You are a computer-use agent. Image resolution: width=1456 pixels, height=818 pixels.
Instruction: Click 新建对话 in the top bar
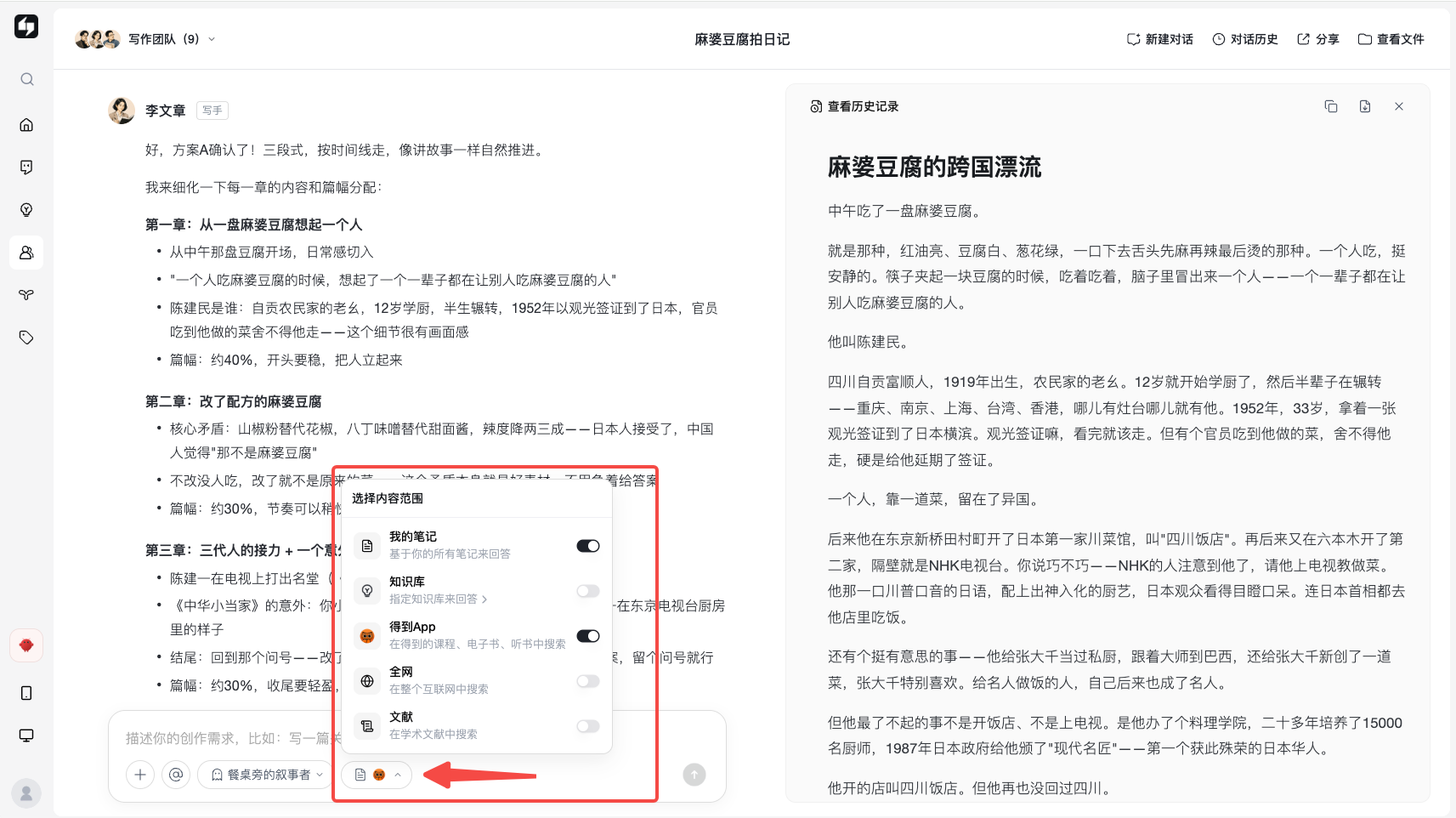1159,39
